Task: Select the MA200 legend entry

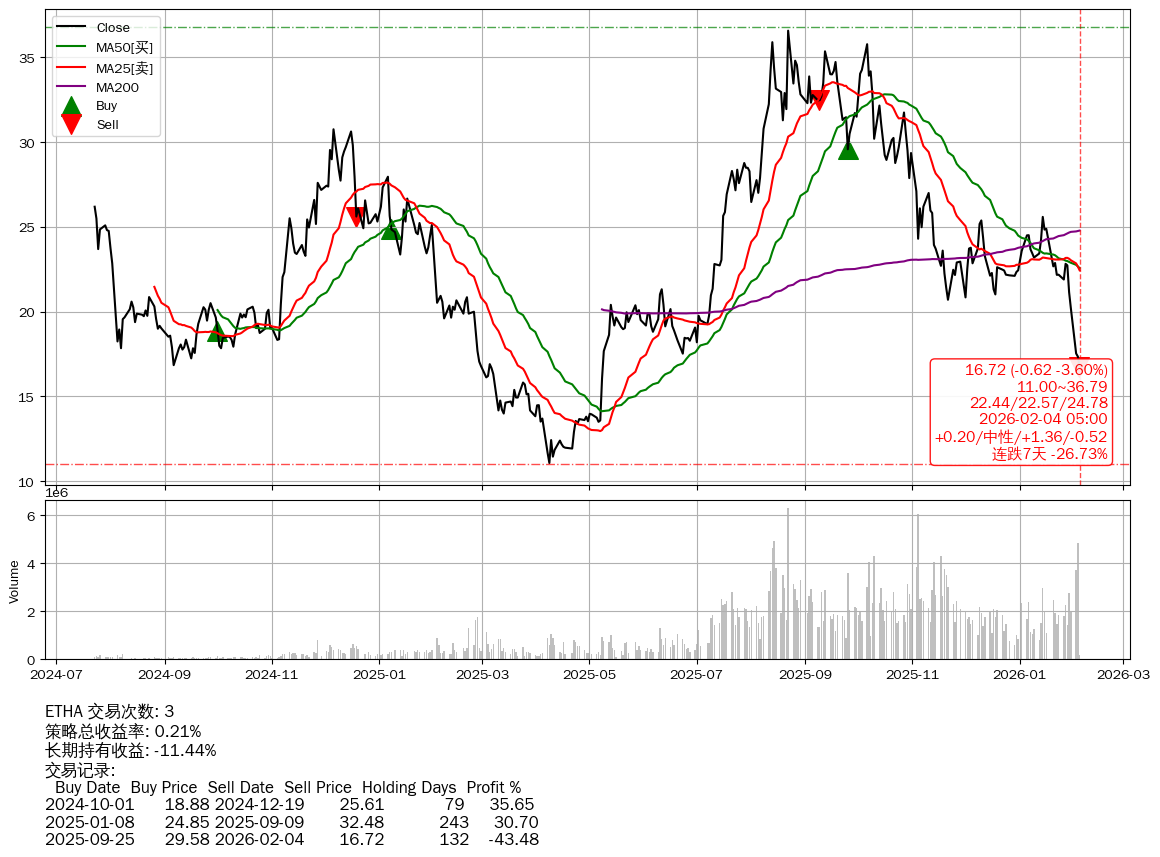Action: pos(117,87)
